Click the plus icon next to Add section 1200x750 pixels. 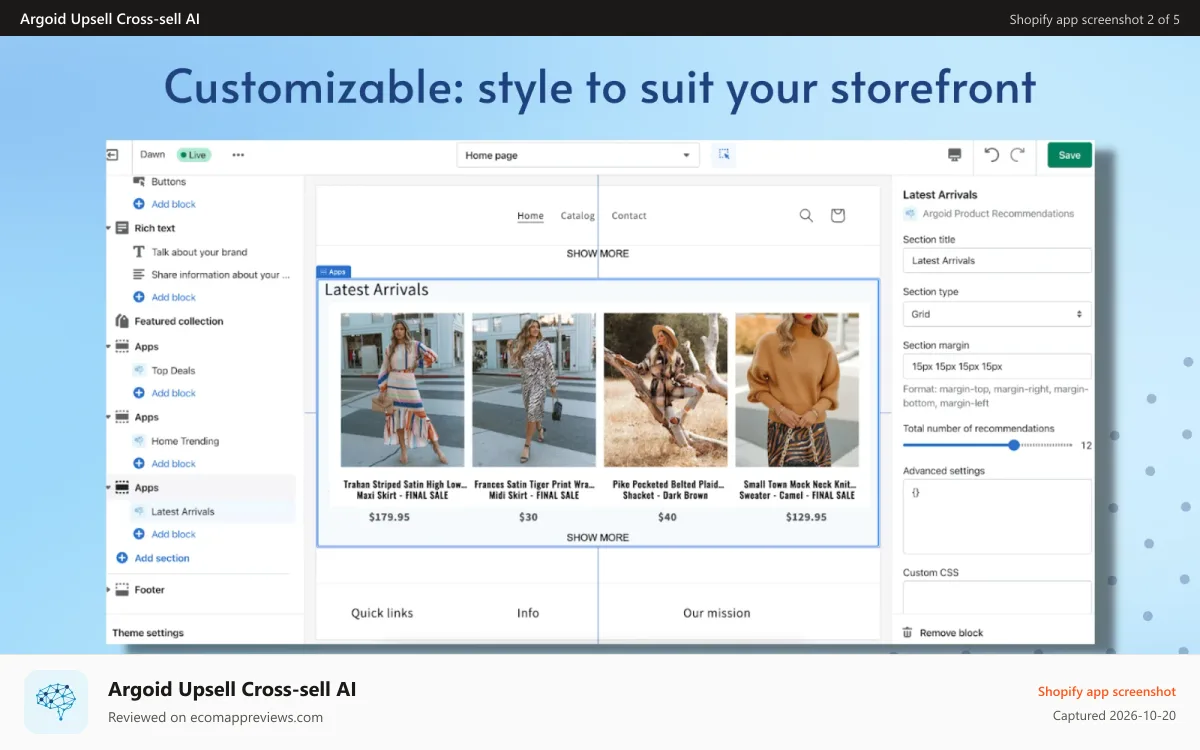122,558
